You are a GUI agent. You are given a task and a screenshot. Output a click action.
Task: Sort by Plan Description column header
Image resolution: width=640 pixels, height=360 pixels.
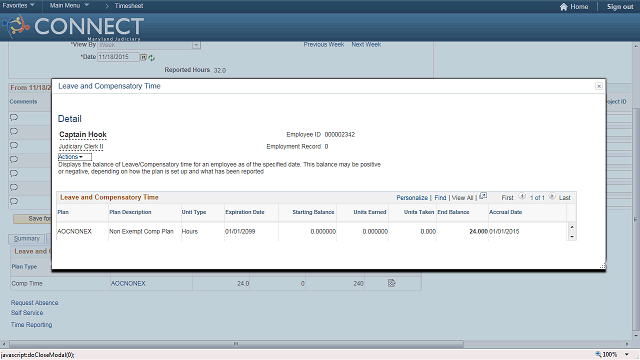coord(130,212)
